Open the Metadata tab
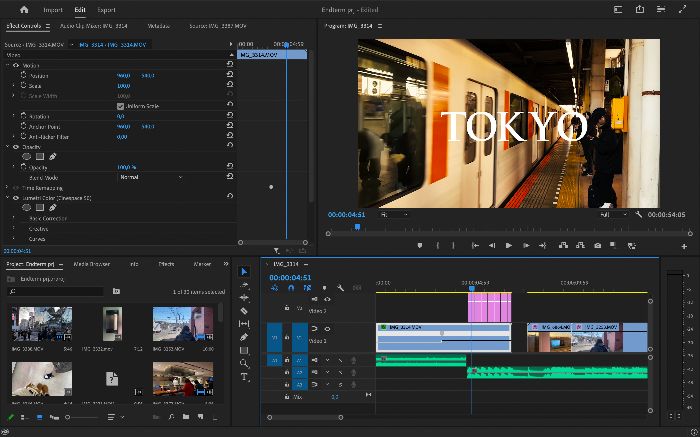This screenshot has height=437, width=700. 158,26
